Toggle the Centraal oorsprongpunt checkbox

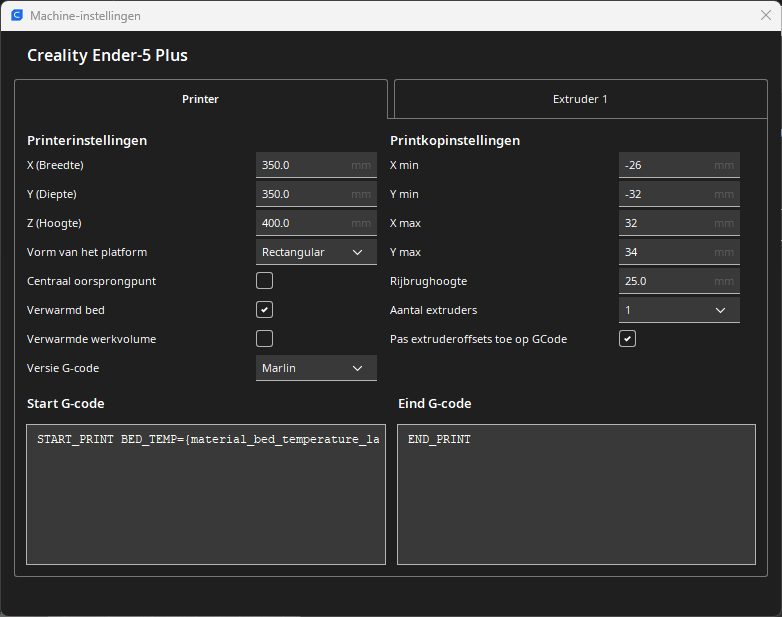coord(264,281)
